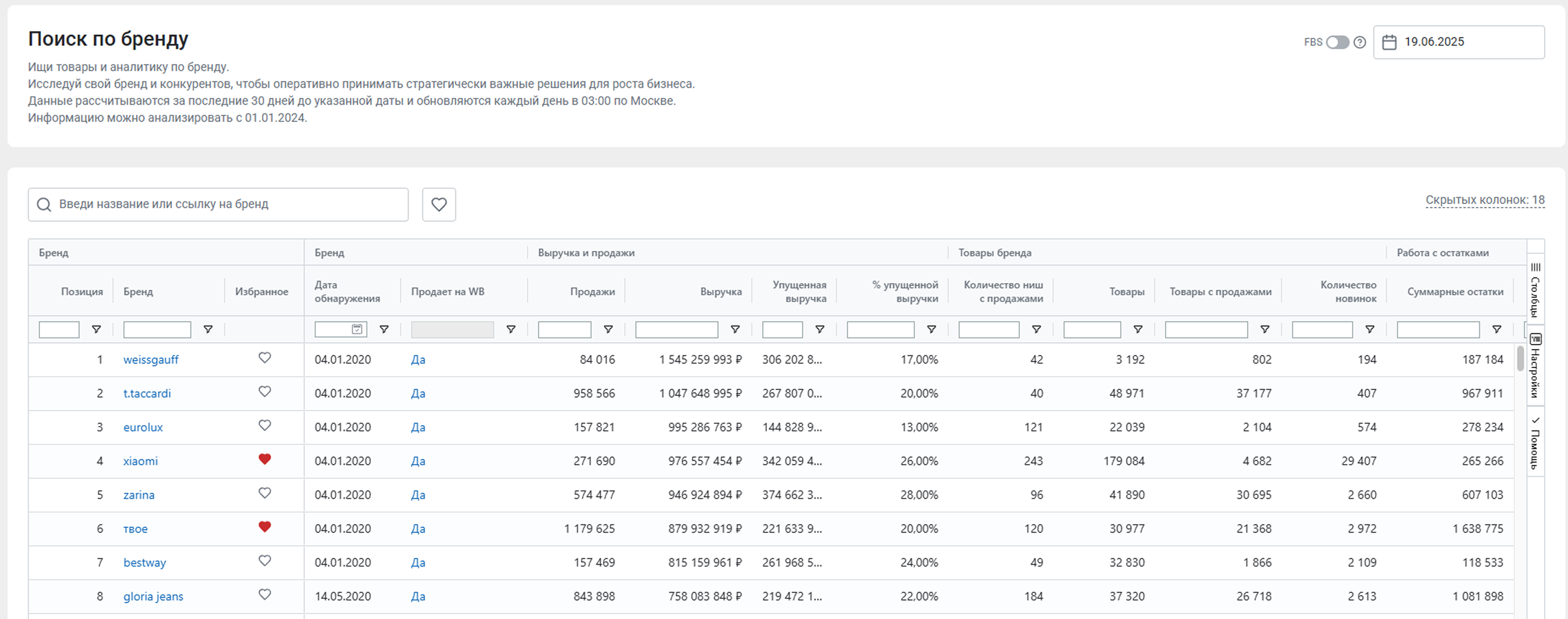Screen dimensions: 1568x619
Task: Click Да link in bestway row
Action: (418, 563)
